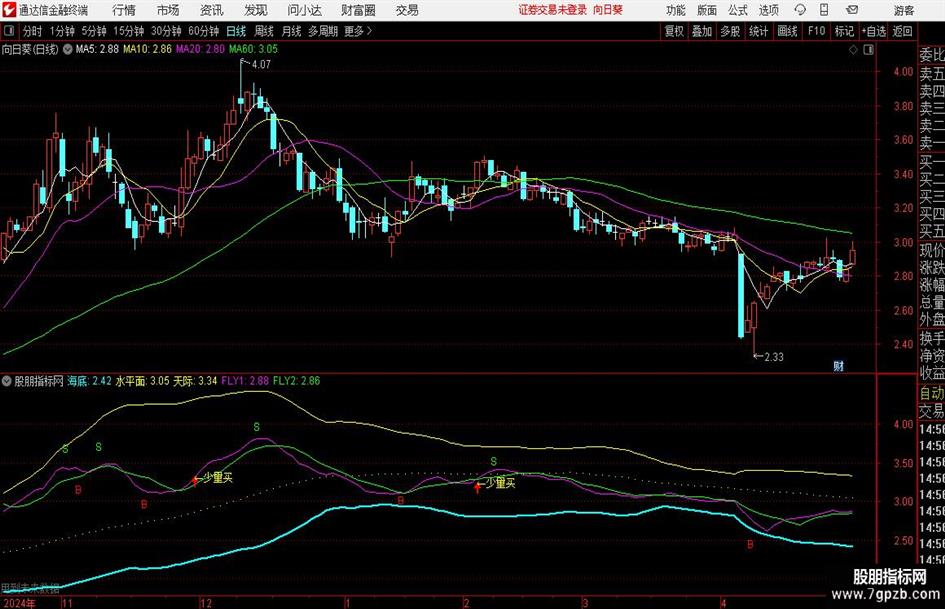Viewport: 945px width, 609px height.
Task: Click the 证券交易未登录 login link
Action: (553, 10)
